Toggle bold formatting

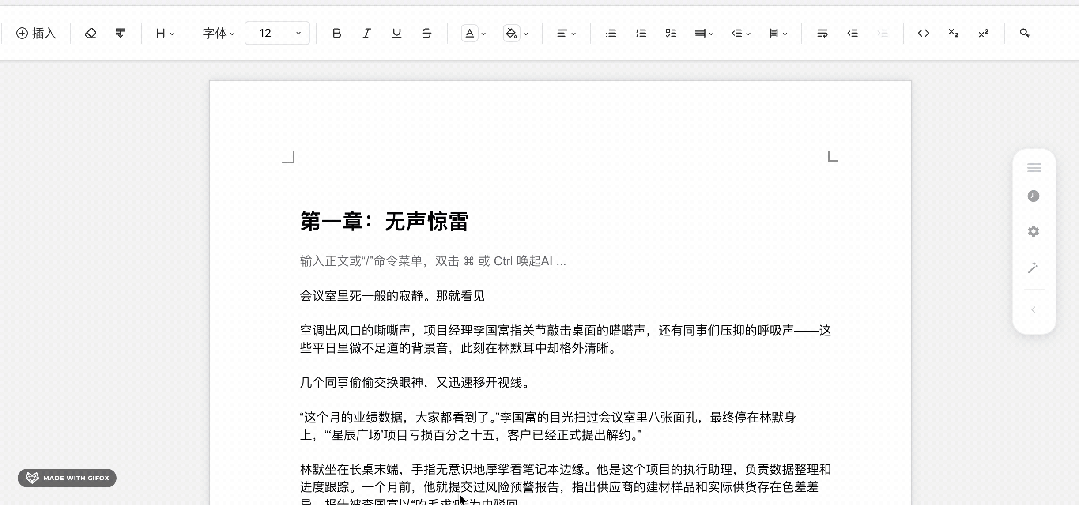tap(336, 33)
